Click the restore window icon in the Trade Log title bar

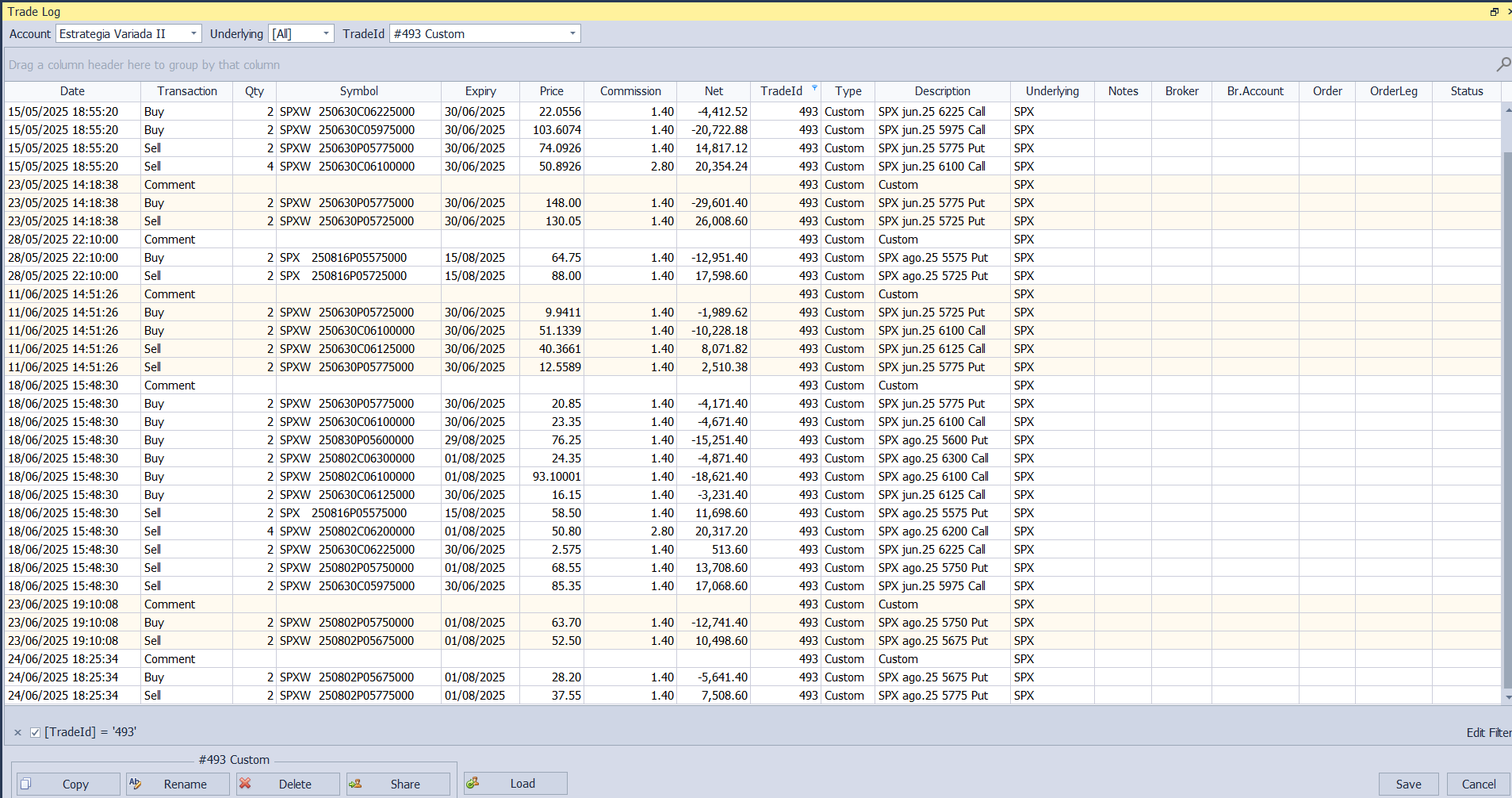[x=1495, y=12]
